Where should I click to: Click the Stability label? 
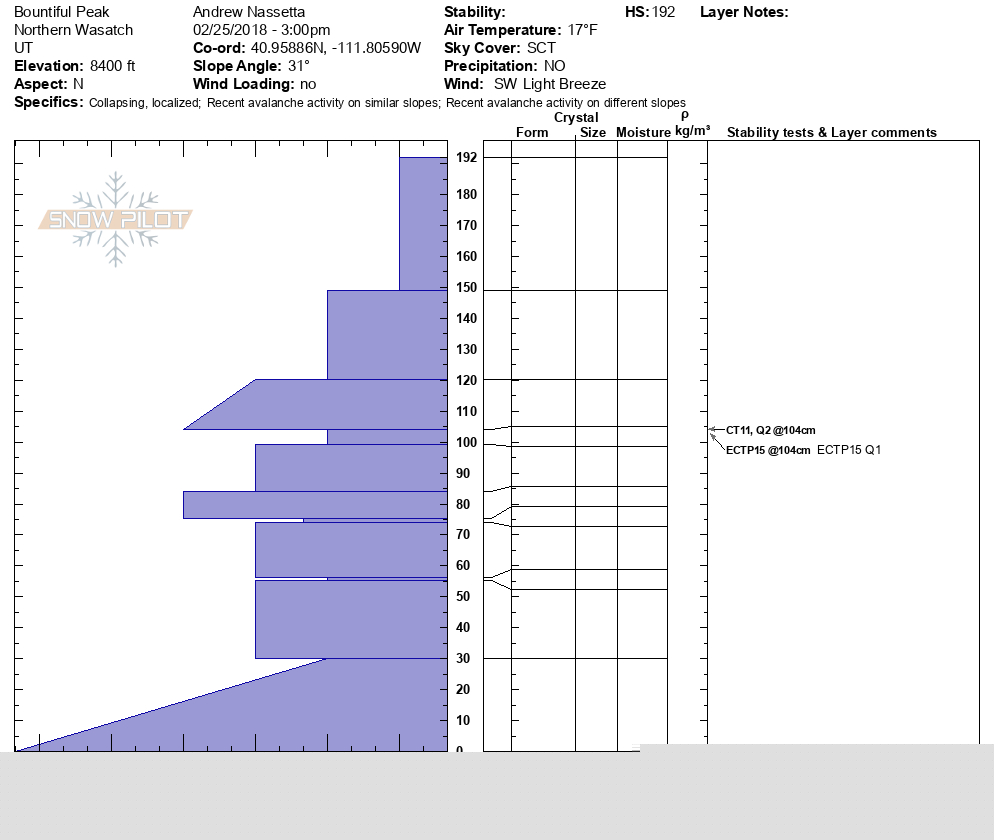click(x=475, y=12)
